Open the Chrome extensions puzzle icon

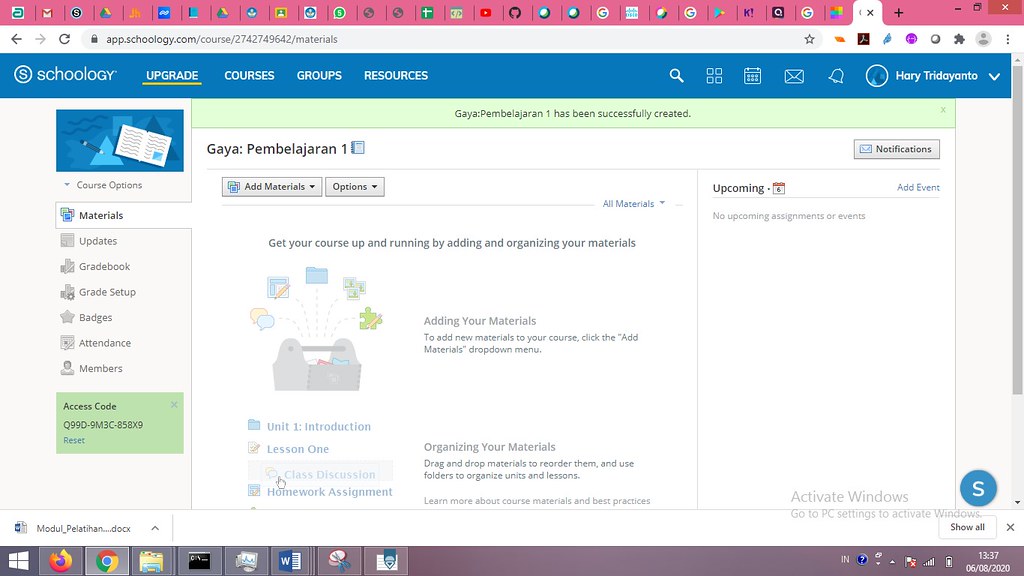[x=959, y=39]
